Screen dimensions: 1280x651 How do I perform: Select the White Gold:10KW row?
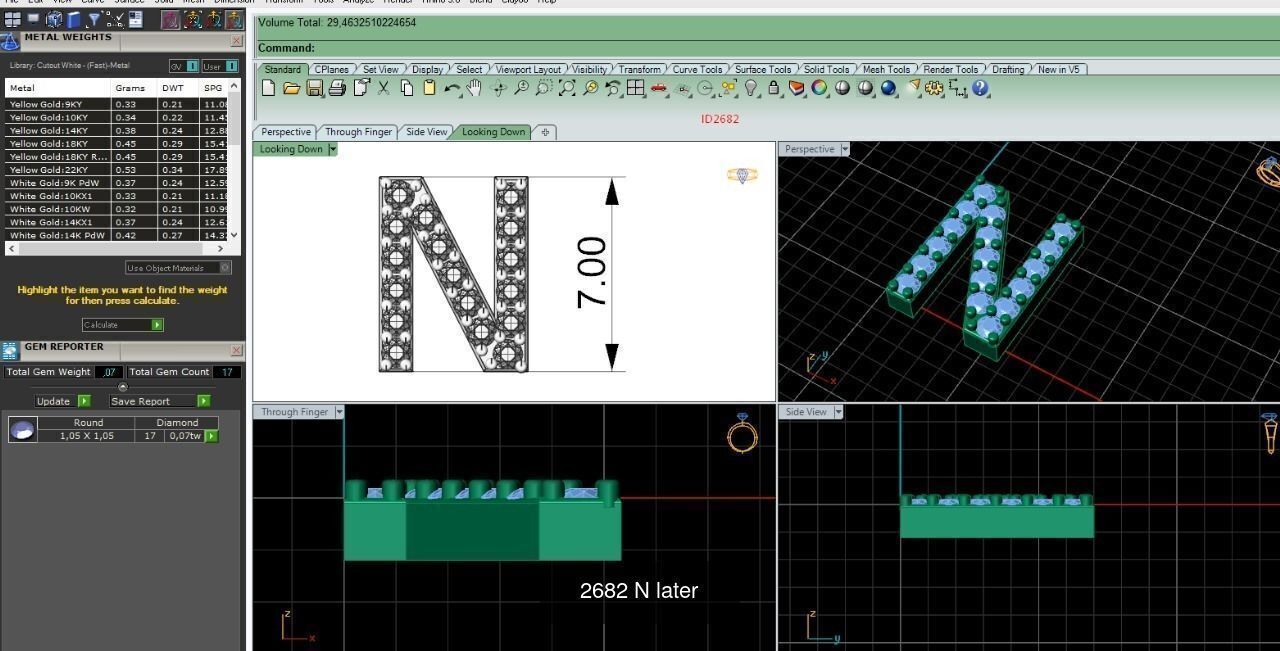pyautogui.click(x=118, y=209)
